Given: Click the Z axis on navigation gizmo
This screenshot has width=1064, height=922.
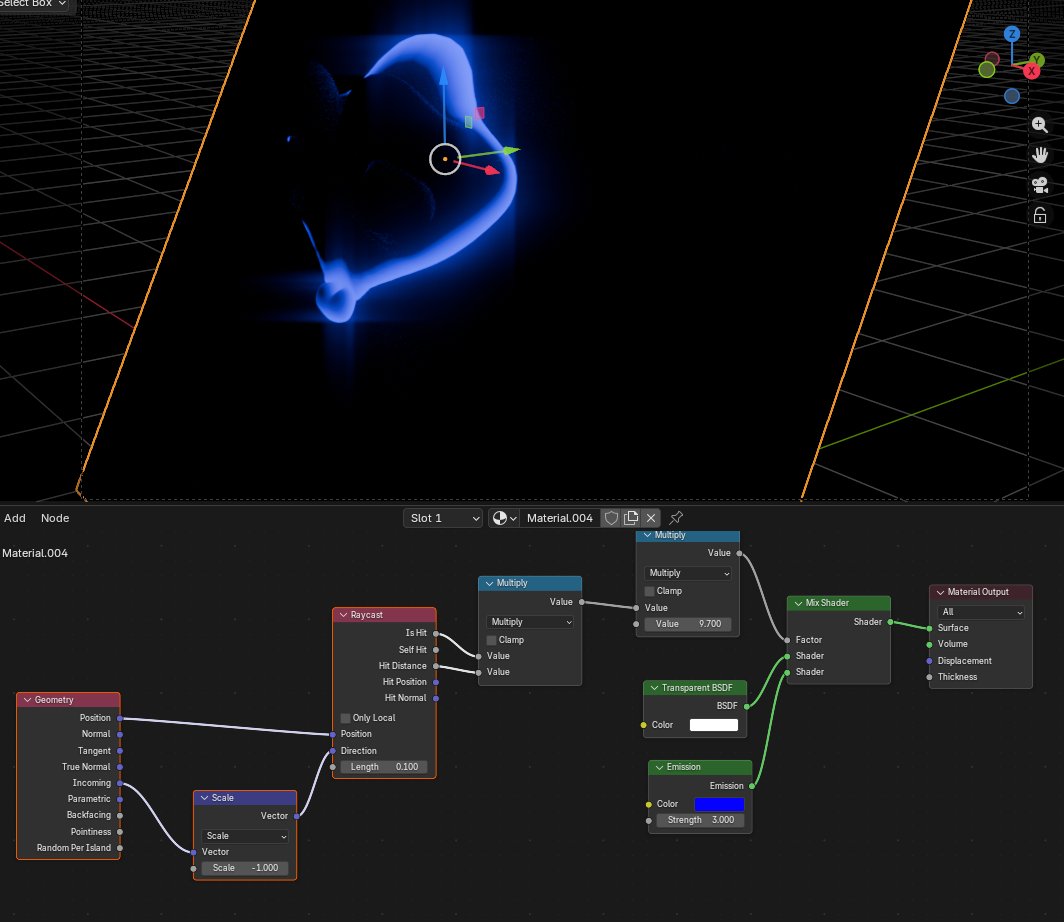Looking at the screenshot, I should point(1012,34).
